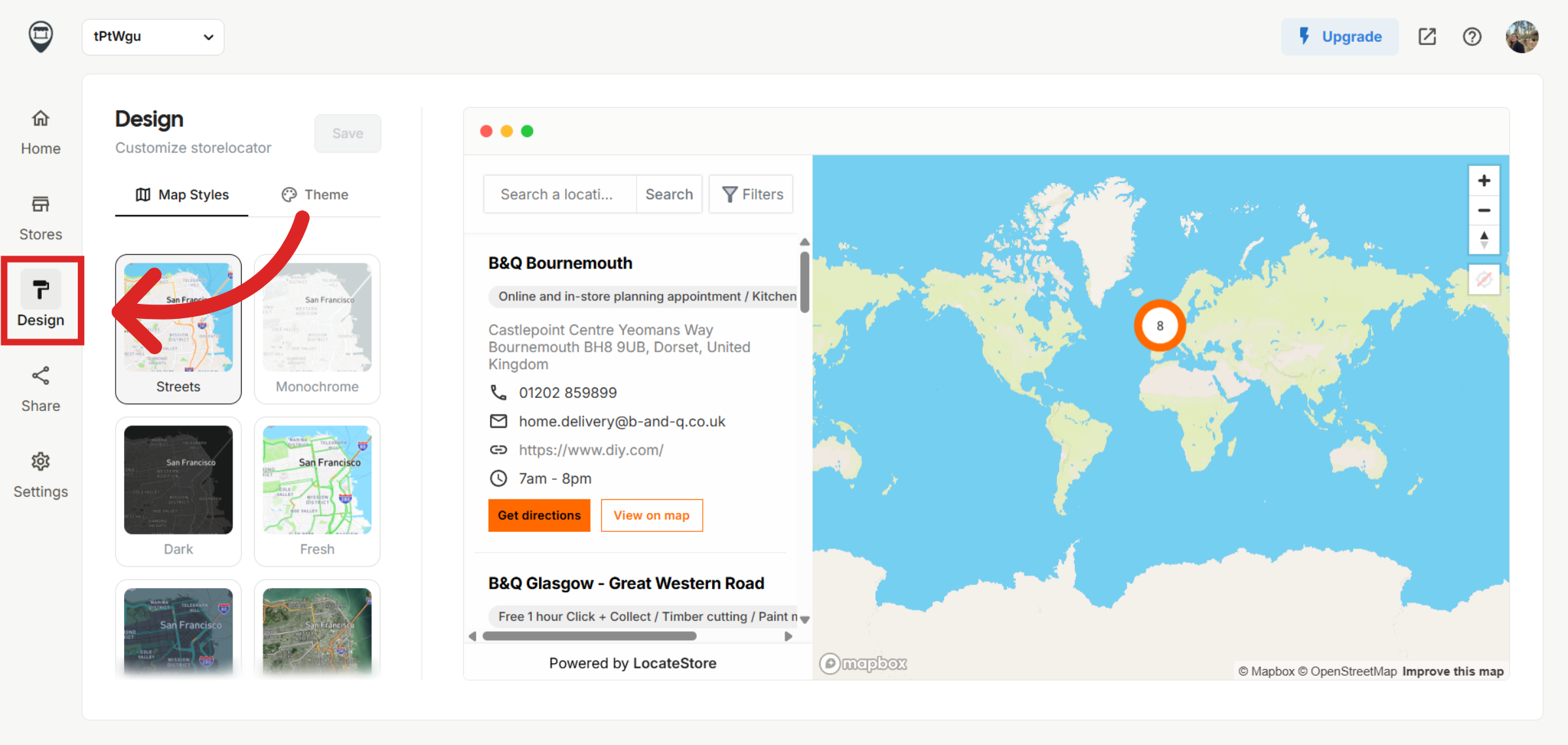Select the Fresh map style
The image size is (1568, 745).
(x=318, y=491)
